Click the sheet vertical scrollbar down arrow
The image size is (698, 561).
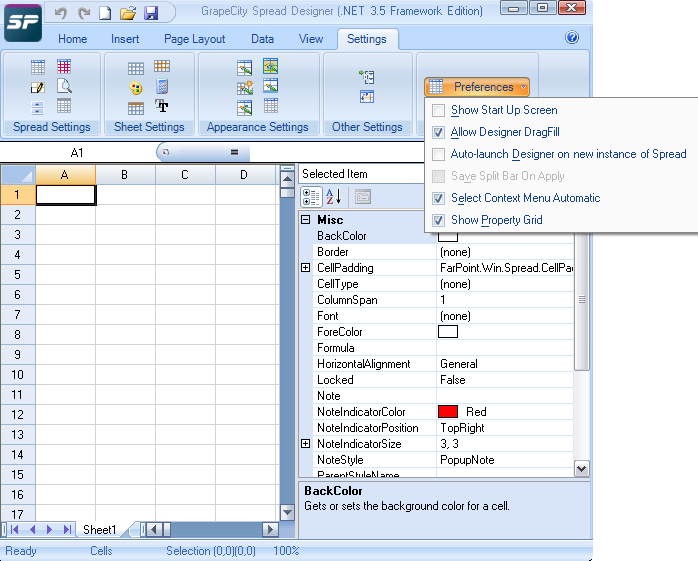point(287,513)
